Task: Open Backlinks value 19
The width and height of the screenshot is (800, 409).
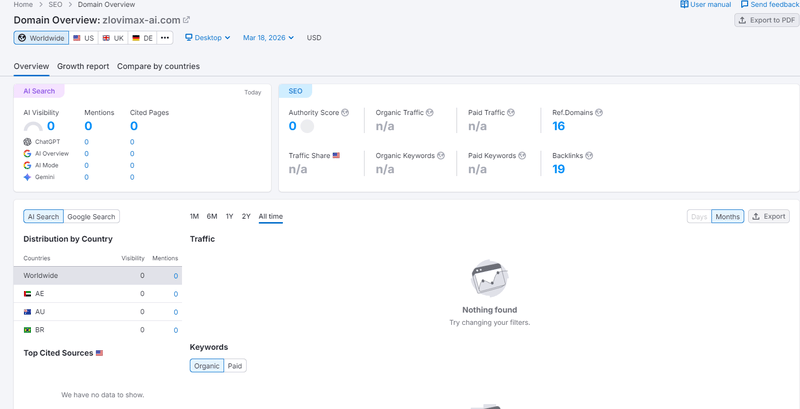Action: [x=559, y=169]
